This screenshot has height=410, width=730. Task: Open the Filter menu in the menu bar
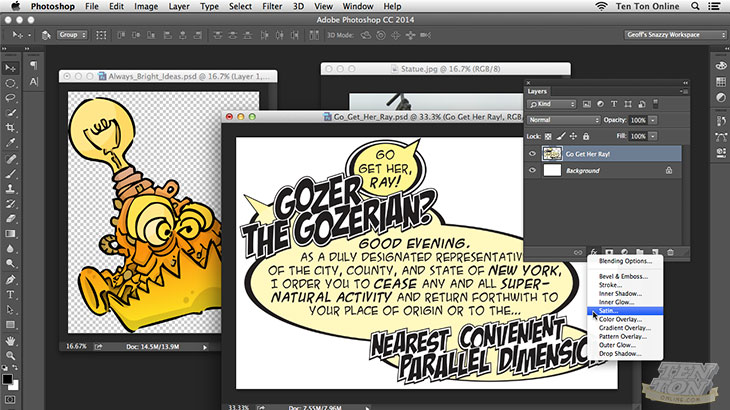(271, 6)
